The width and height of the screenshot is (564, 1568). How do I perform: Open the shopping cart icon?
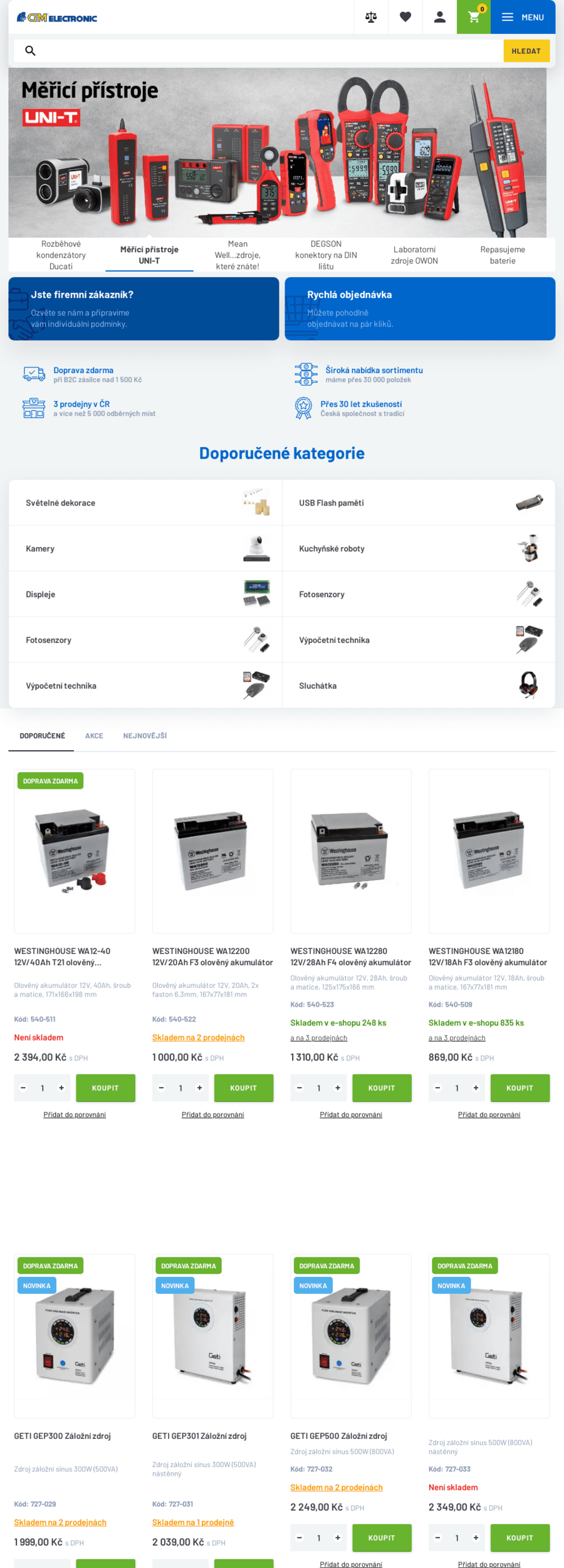click(x=474, y=17)
